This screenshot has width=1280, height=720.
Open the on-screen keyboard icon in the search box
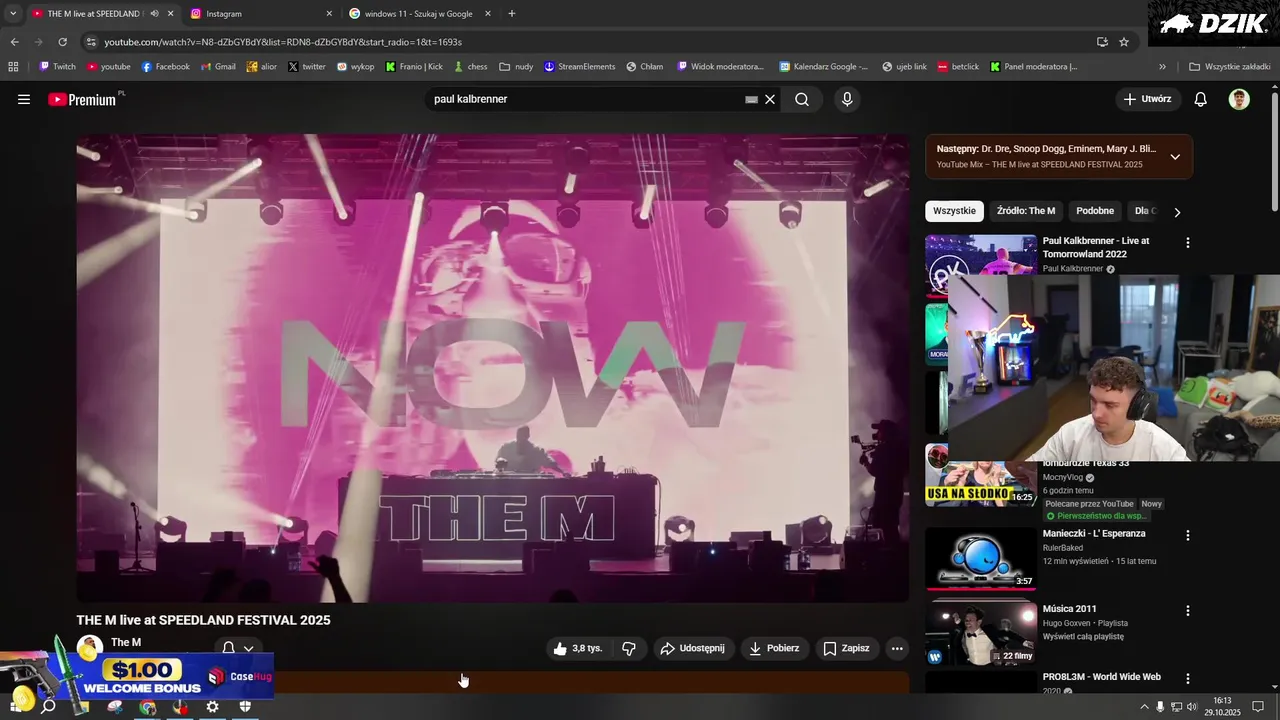tap(751, 99)
